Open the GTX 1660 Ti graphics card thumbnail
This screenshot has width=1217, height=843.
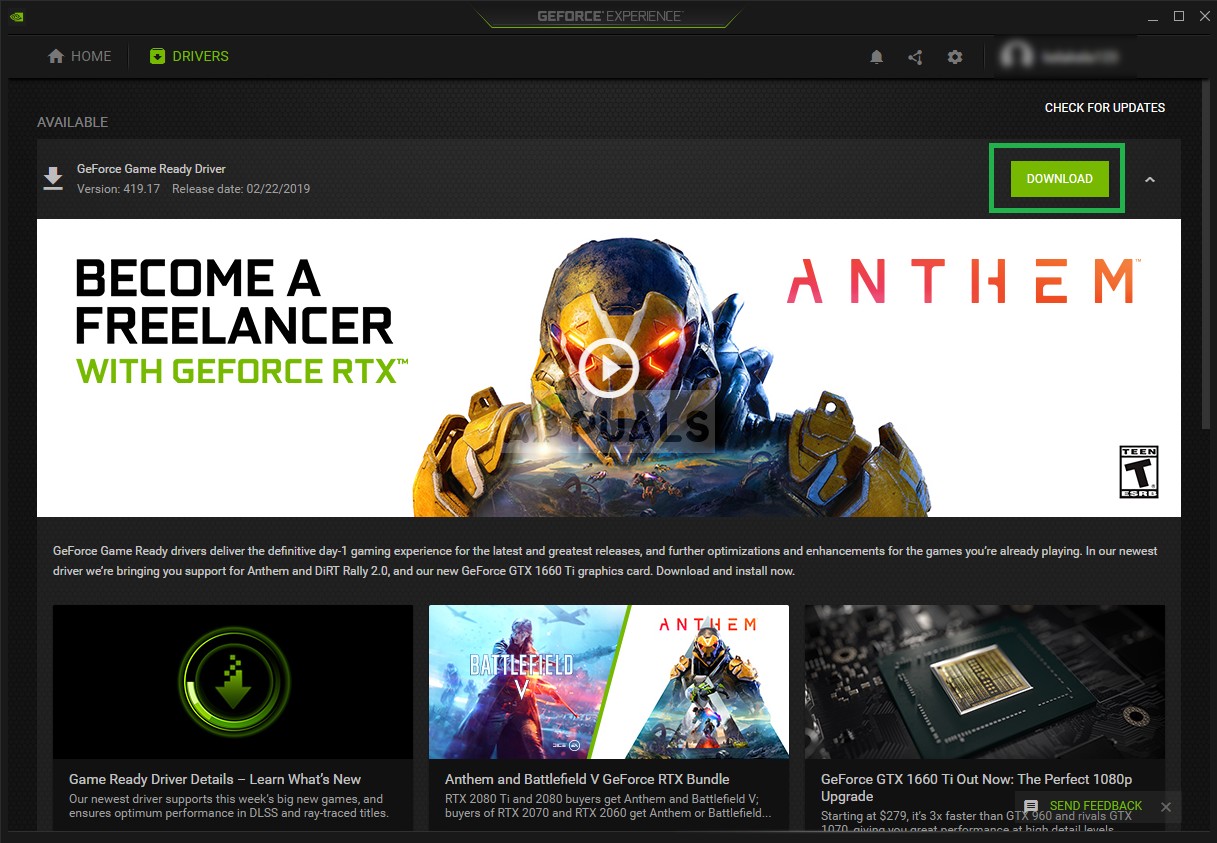985,682
